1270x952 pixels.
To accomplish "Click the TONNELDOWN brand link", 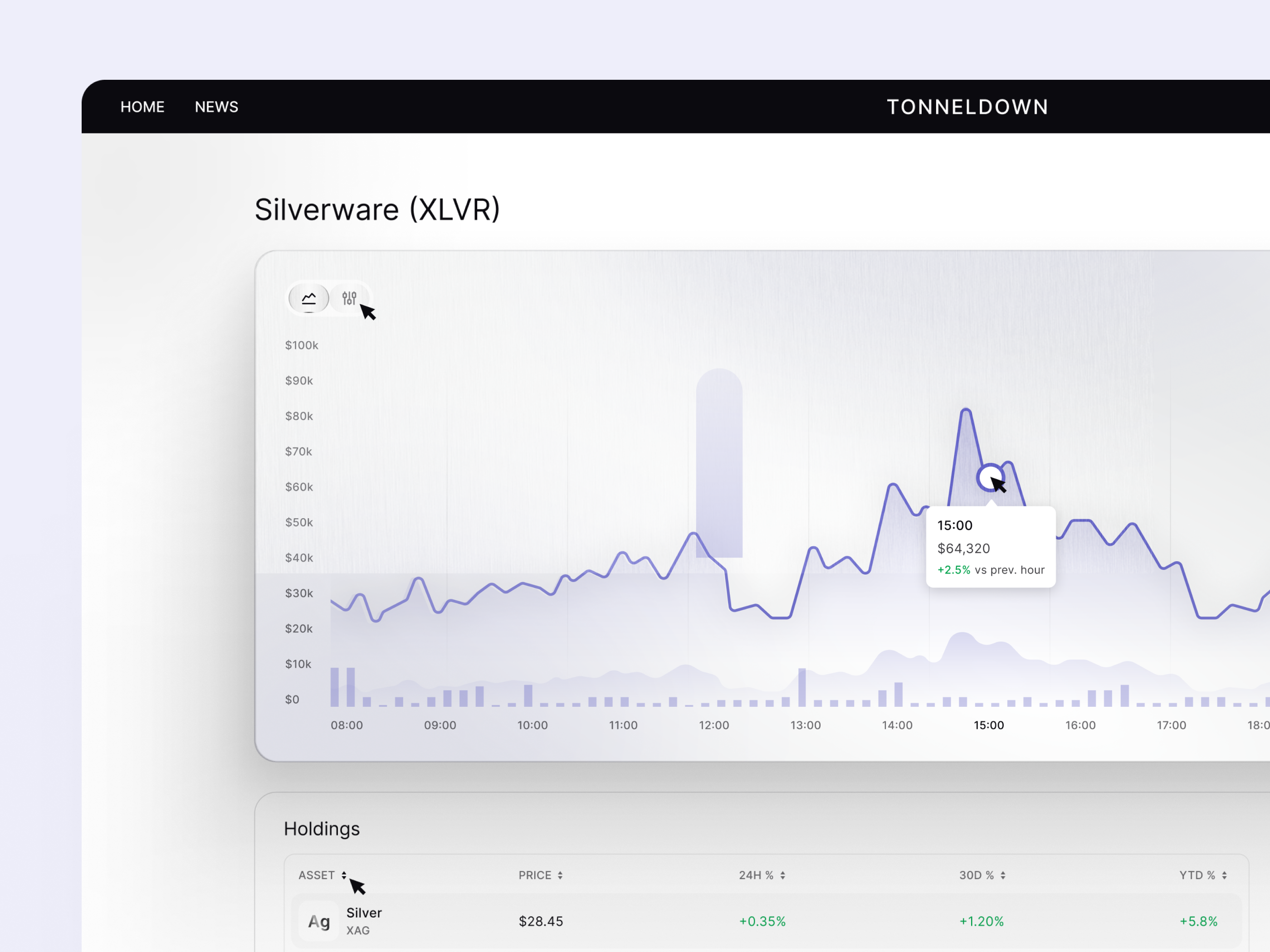I will (x=967, y=107).
